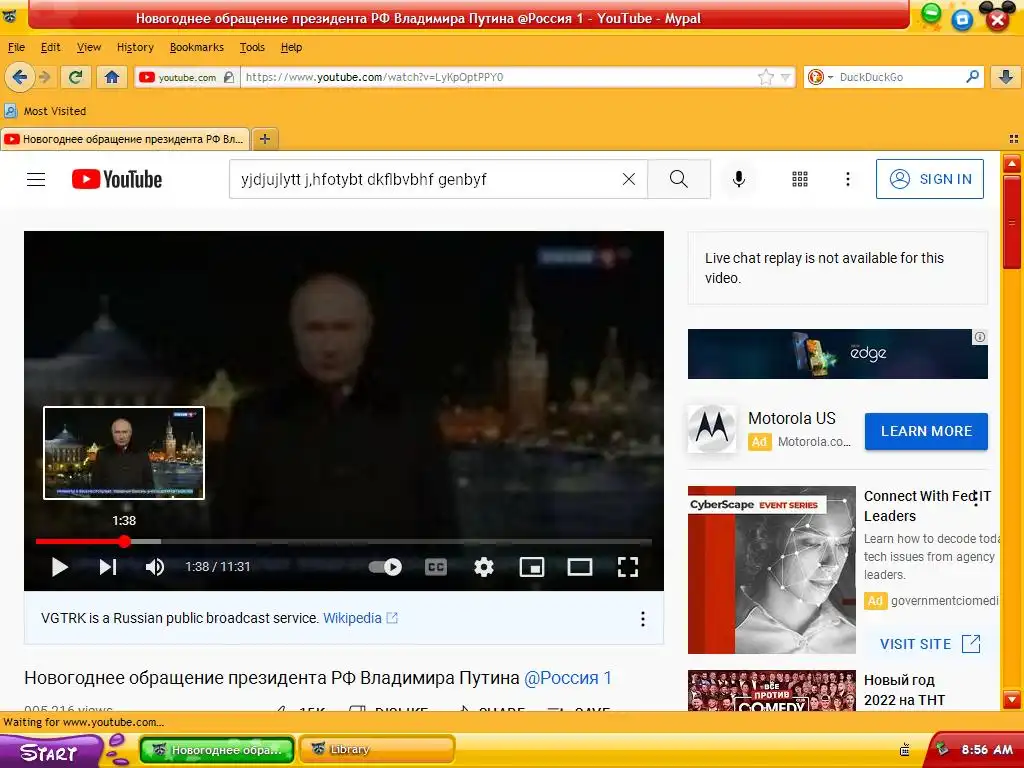The height and width of the screenshot is (768, 1024).
Task: Open the Motorola edge banner ad
Action: point(837,354)
